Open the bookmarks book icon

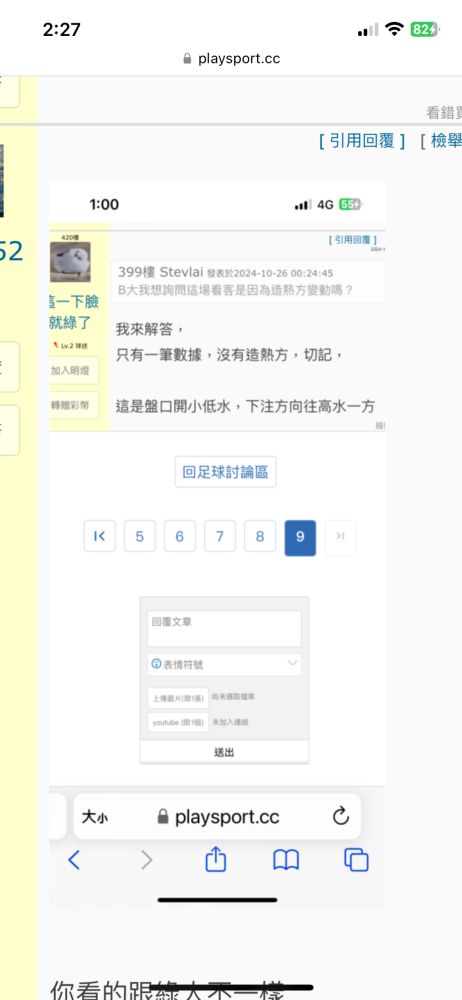286,860
